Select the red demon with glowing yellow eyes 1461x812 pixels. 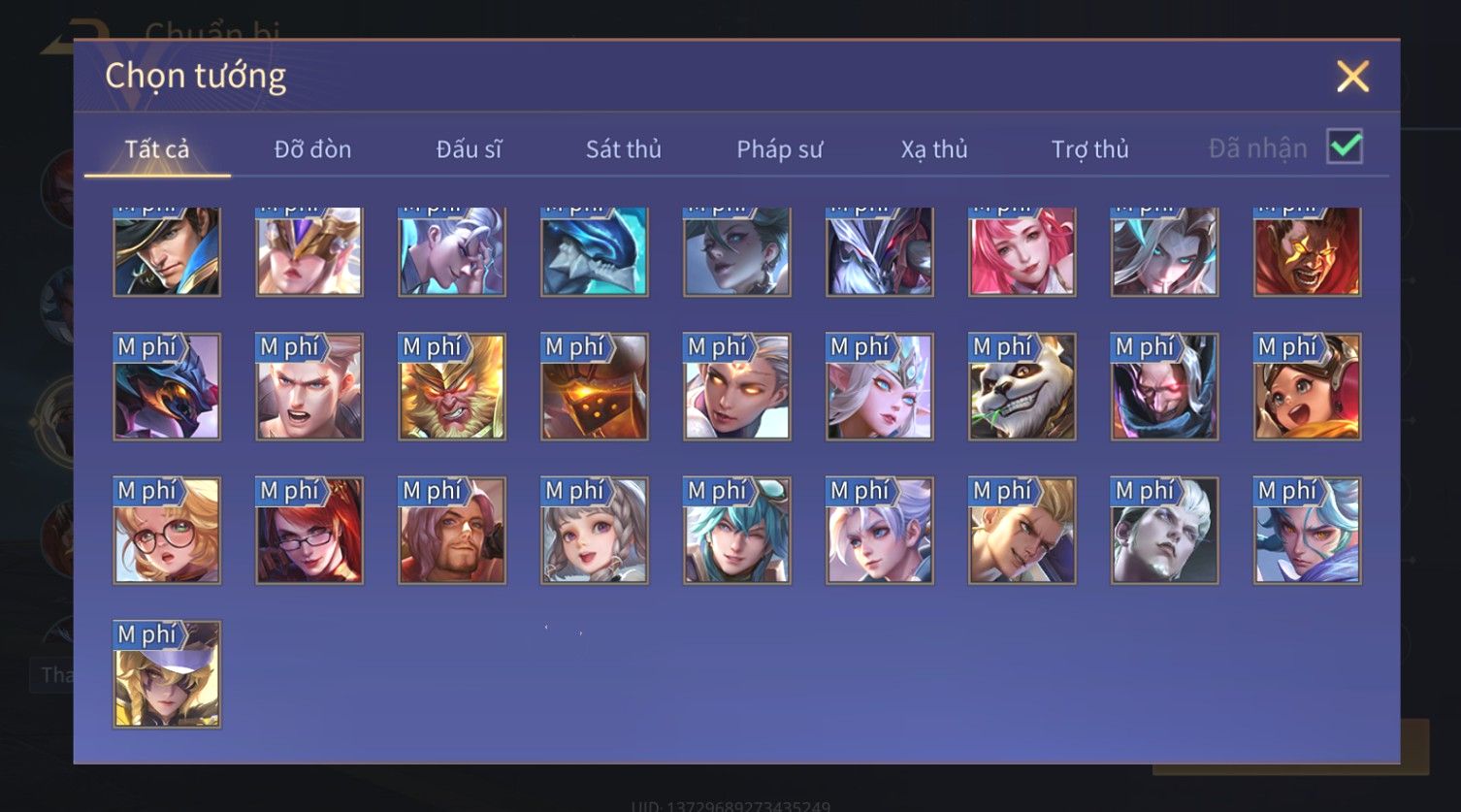point(1308,251)
